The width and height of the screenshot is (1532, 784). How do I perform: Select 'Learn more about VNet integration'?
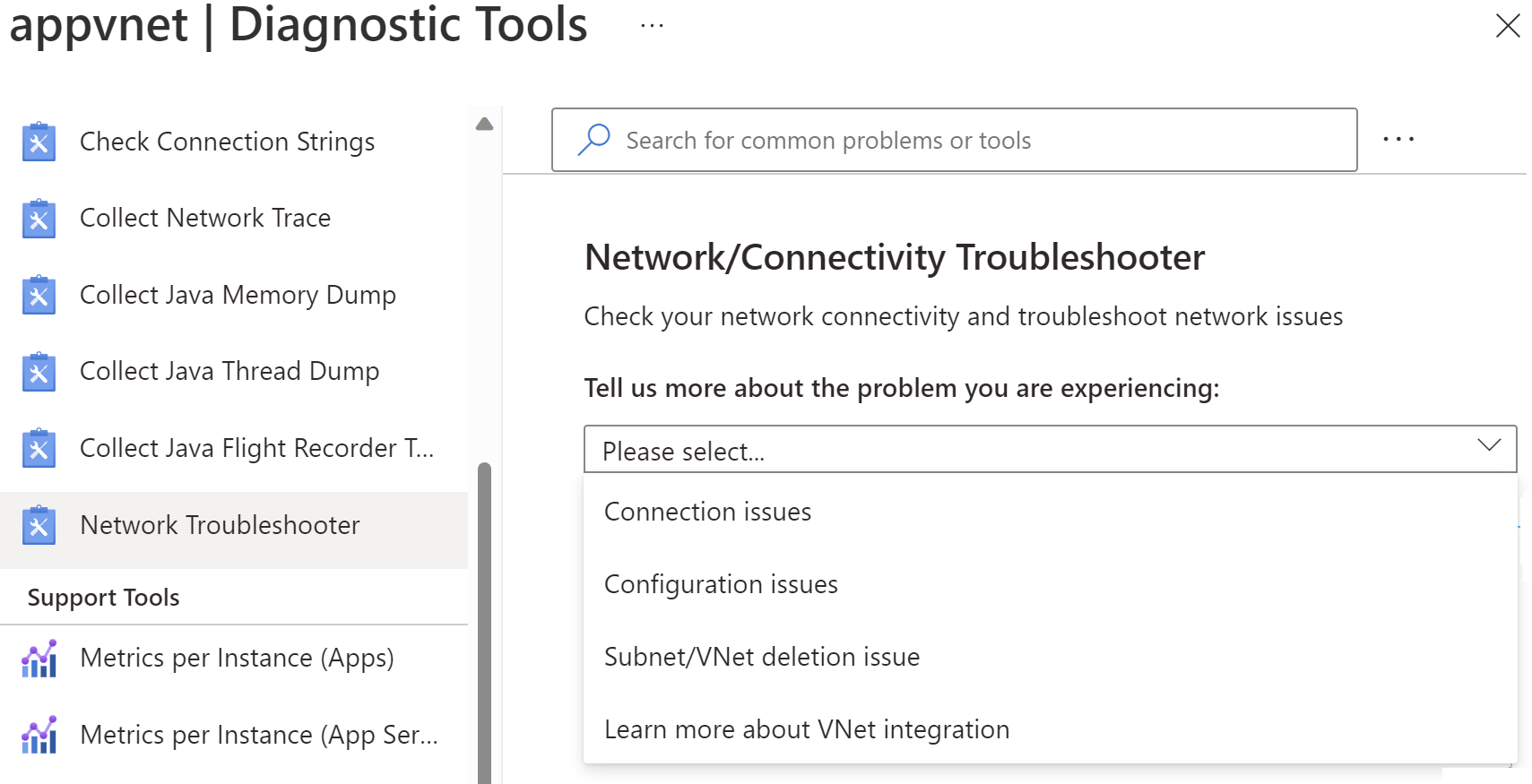click(x=806, y=729)
